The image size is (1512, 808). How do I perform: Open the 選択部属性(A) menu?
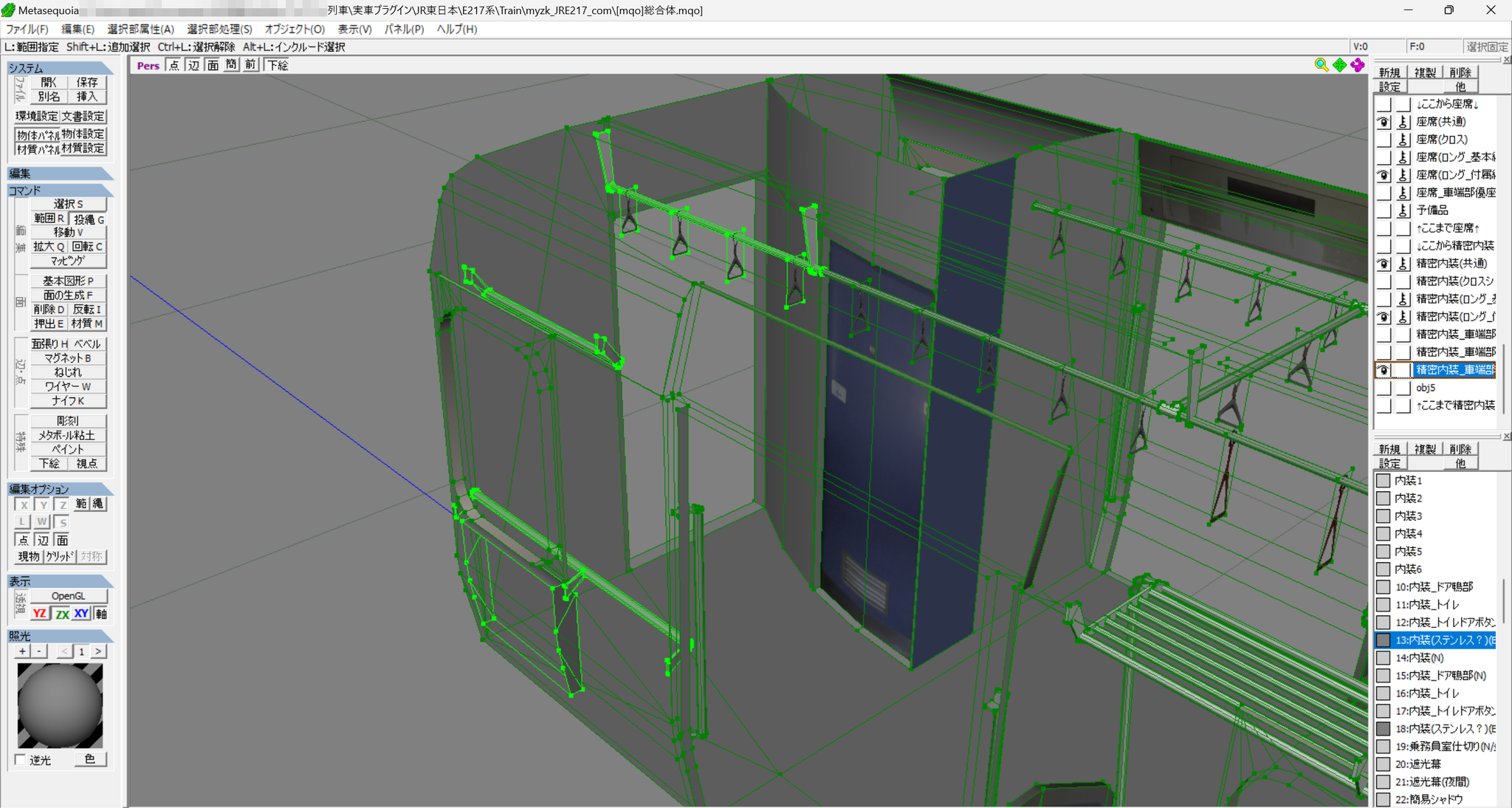click(x=141, y=29)
